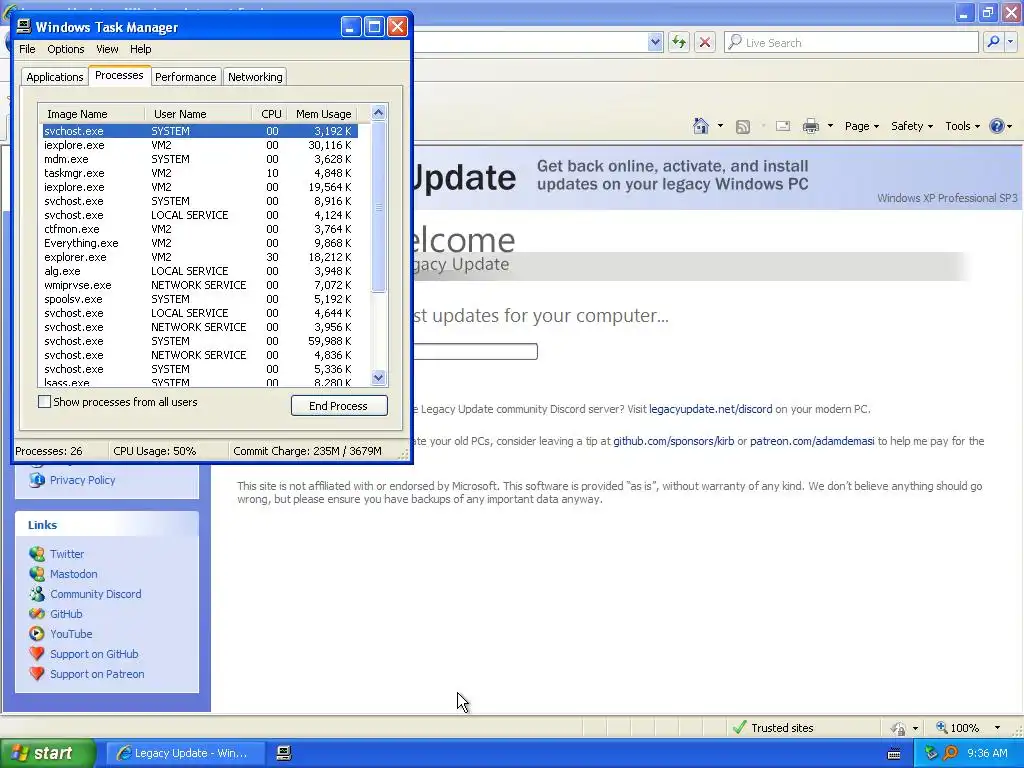Select the alg.exe process row

200,271
